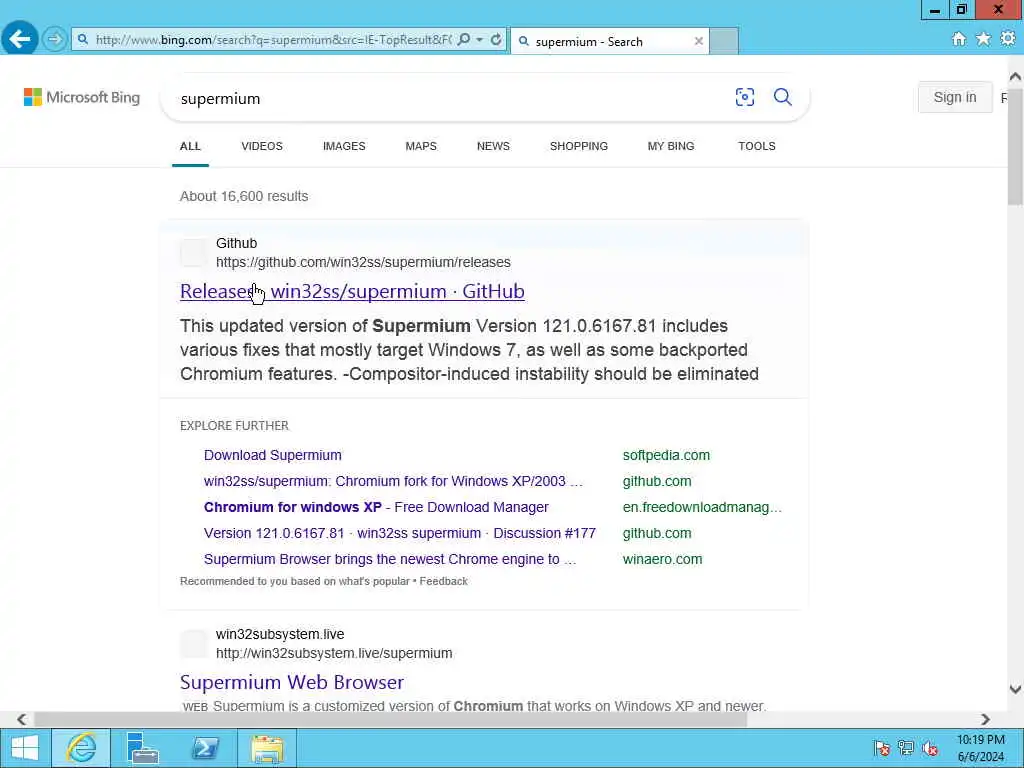This screenshot has width=1024, height=768.
Task: Open the Tools gear icon
Action: pos(1008,39)
